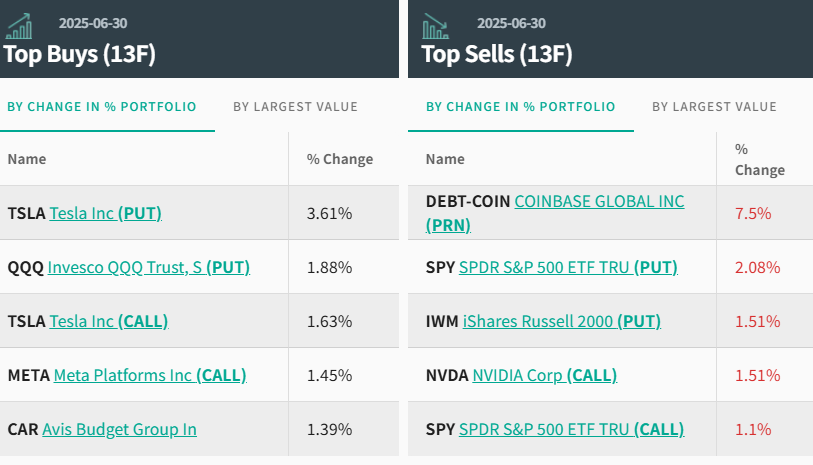Open the Tesla Inc (PUT) link
Viewport: 813px width, 465px height.
[x=105, y=213]
